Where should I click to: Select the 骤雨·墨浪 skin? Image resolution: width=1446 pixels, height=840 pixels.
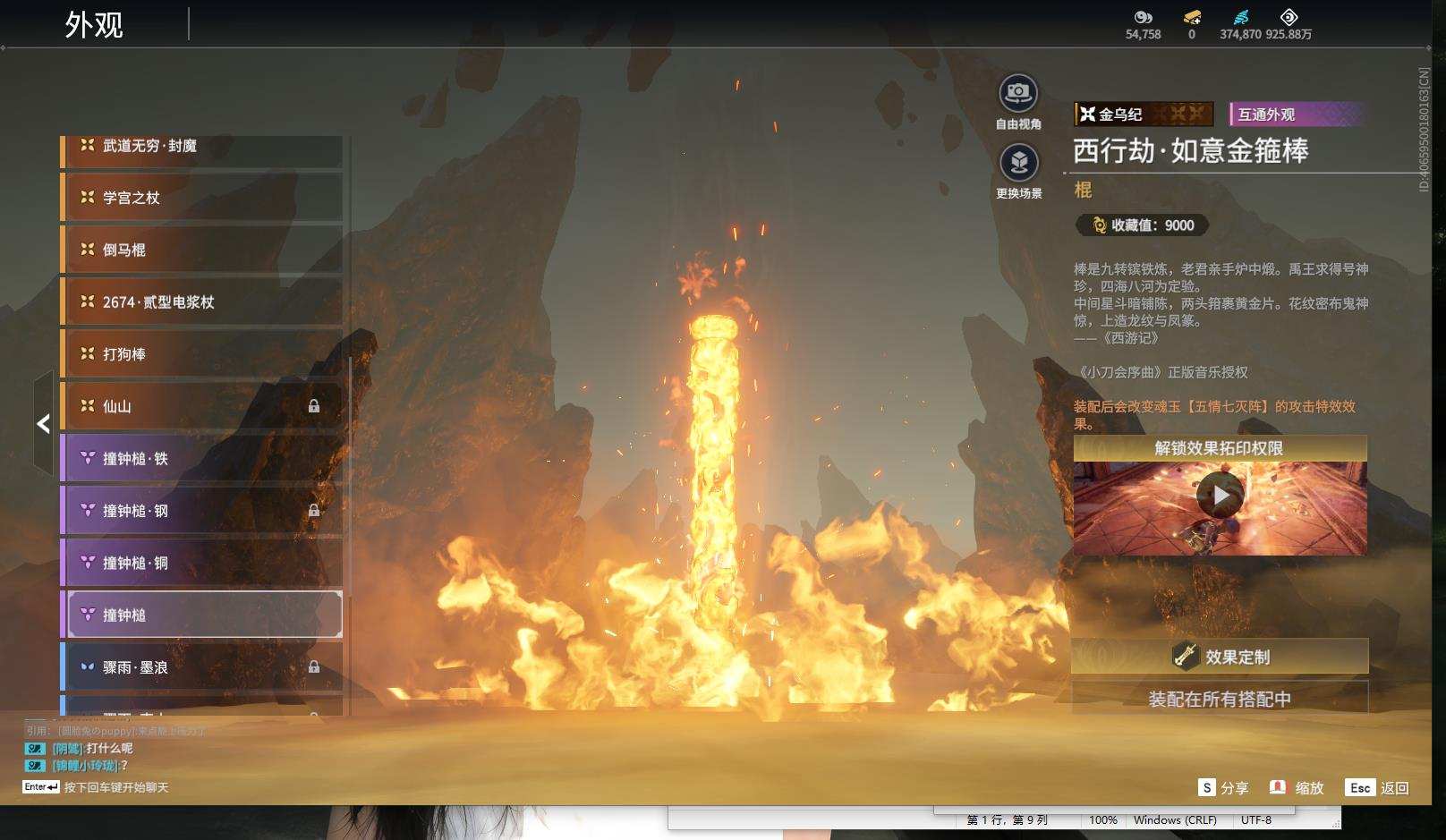(x=201, y=667)
